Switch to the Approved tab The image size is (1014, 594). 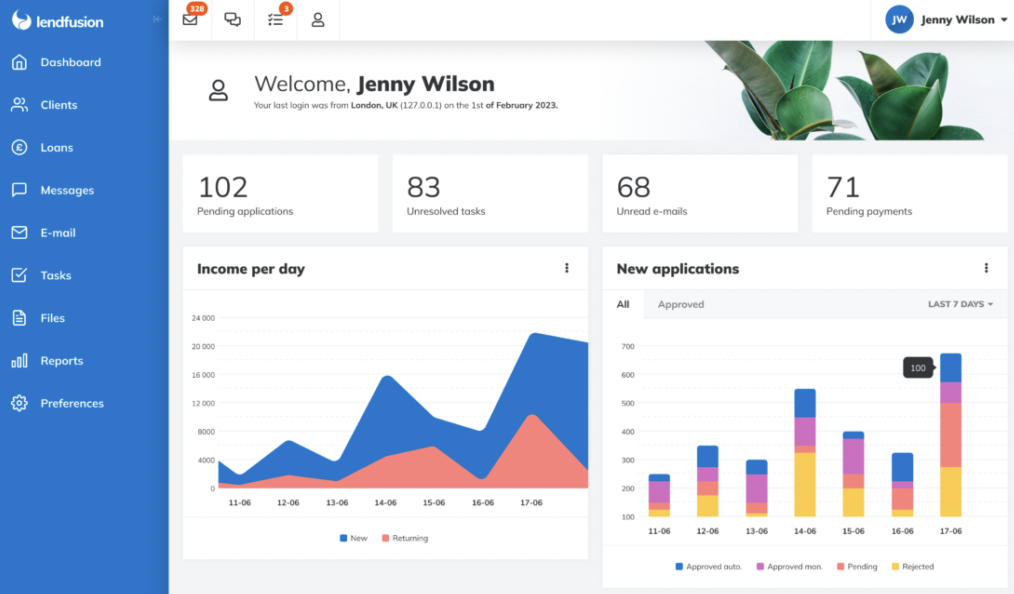coord(681,304)
